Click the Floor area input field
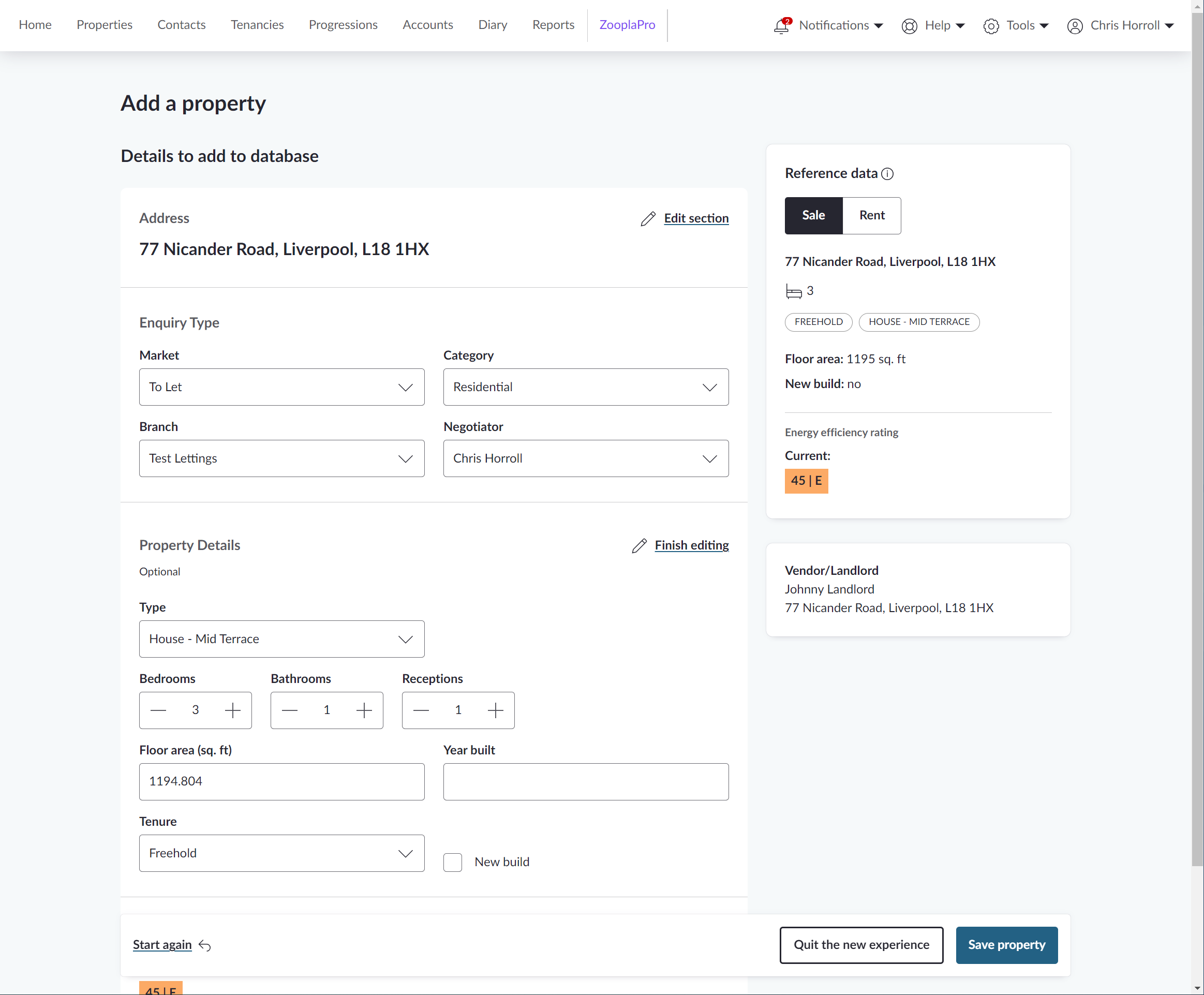1204x995 pixels. click(x=282, y=782)
